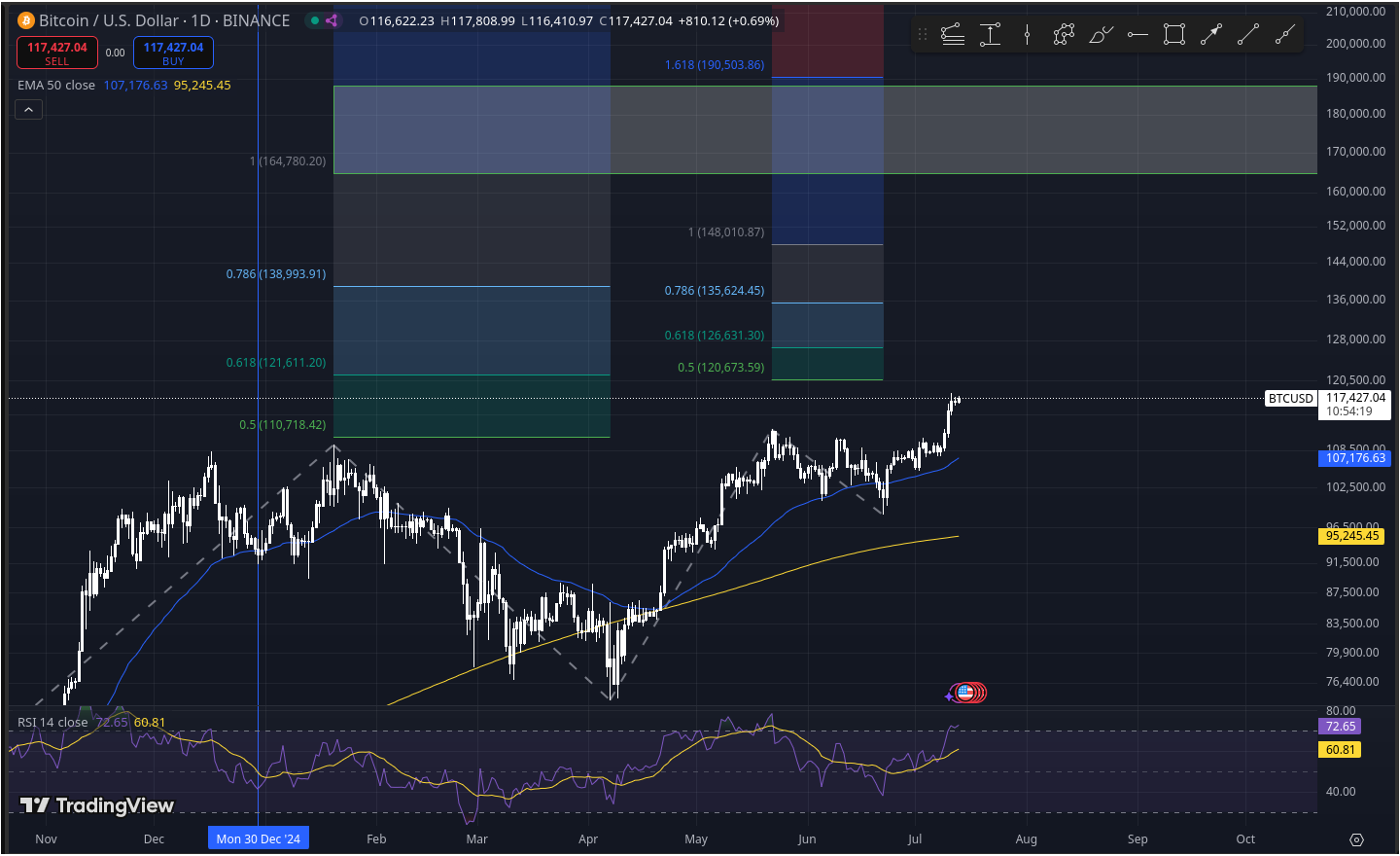The image size is (1400, 856).
Task: Click the BUY 117,427.04 button
Action: [x=173, y=53]
